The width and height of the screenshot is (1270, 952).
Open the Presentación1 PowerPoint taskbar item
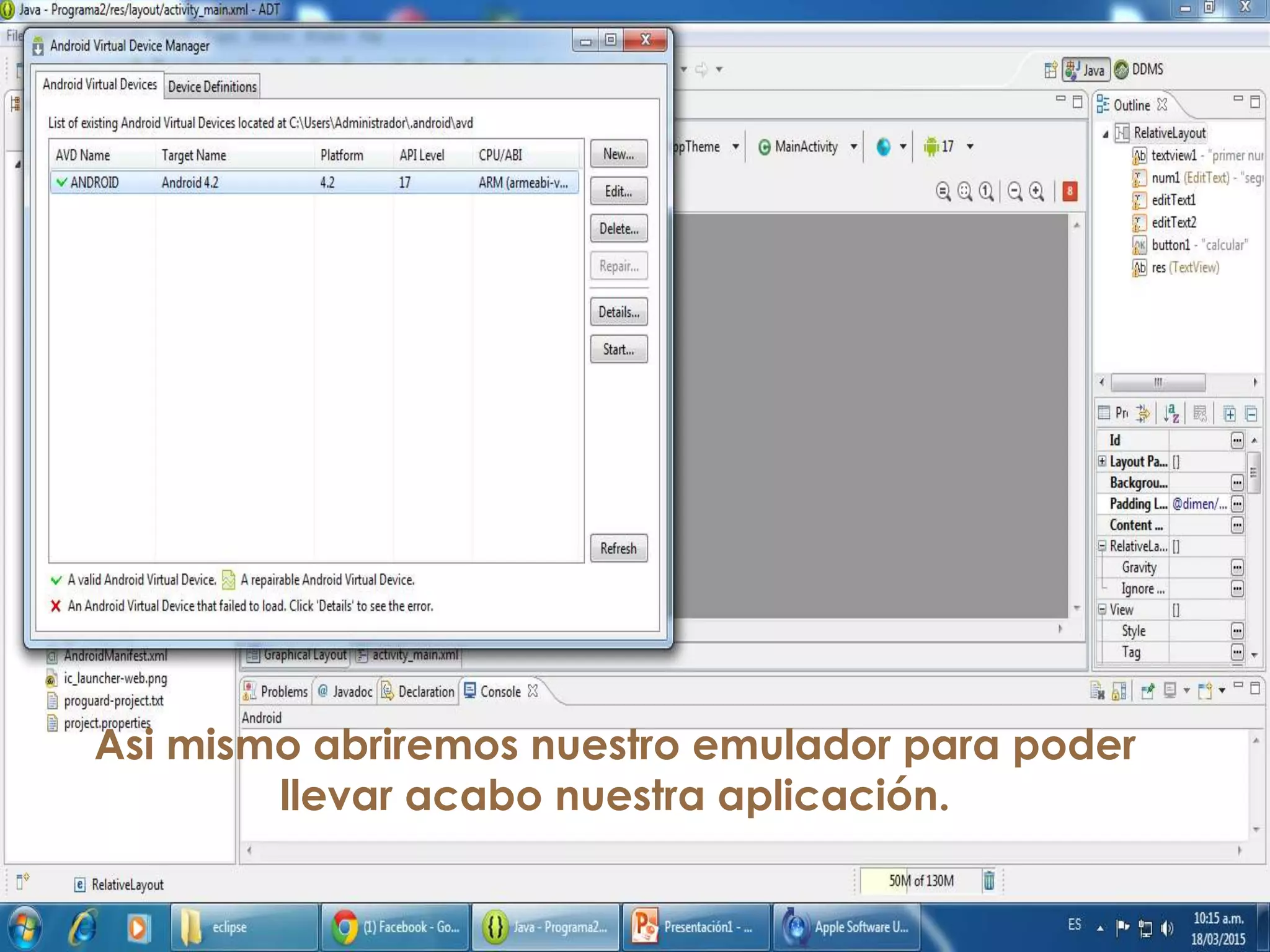695,927
